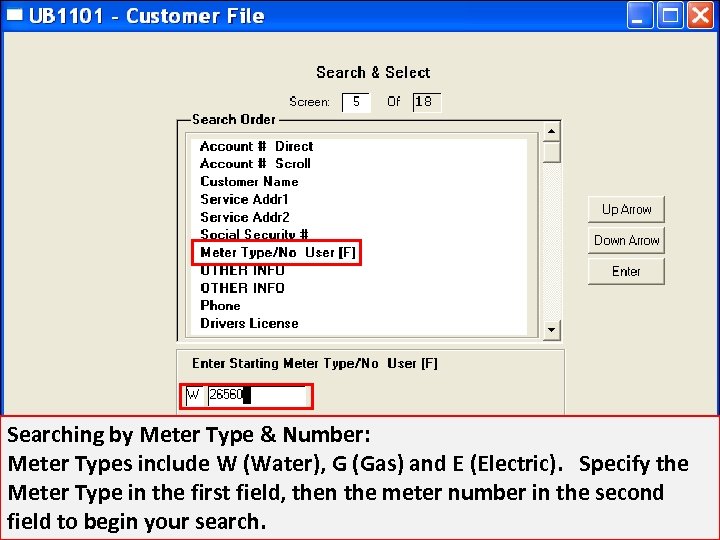Choose Service Addr1 in the list
720x540 pixels.
coord(244,199)
